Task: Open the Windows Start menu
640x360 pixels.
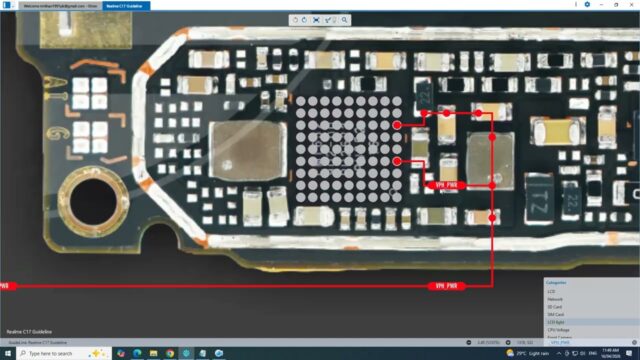Action: click(8, 353)
